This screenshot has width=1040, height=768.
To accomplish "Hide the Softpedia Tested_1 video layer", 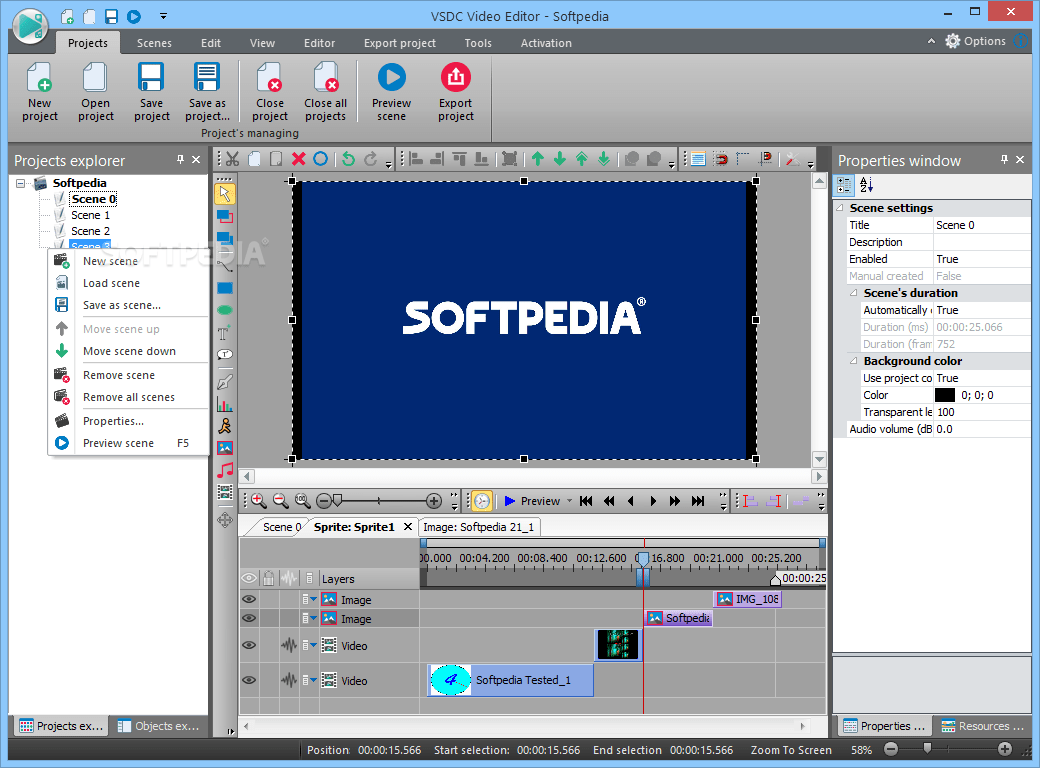I will [248, 680].
